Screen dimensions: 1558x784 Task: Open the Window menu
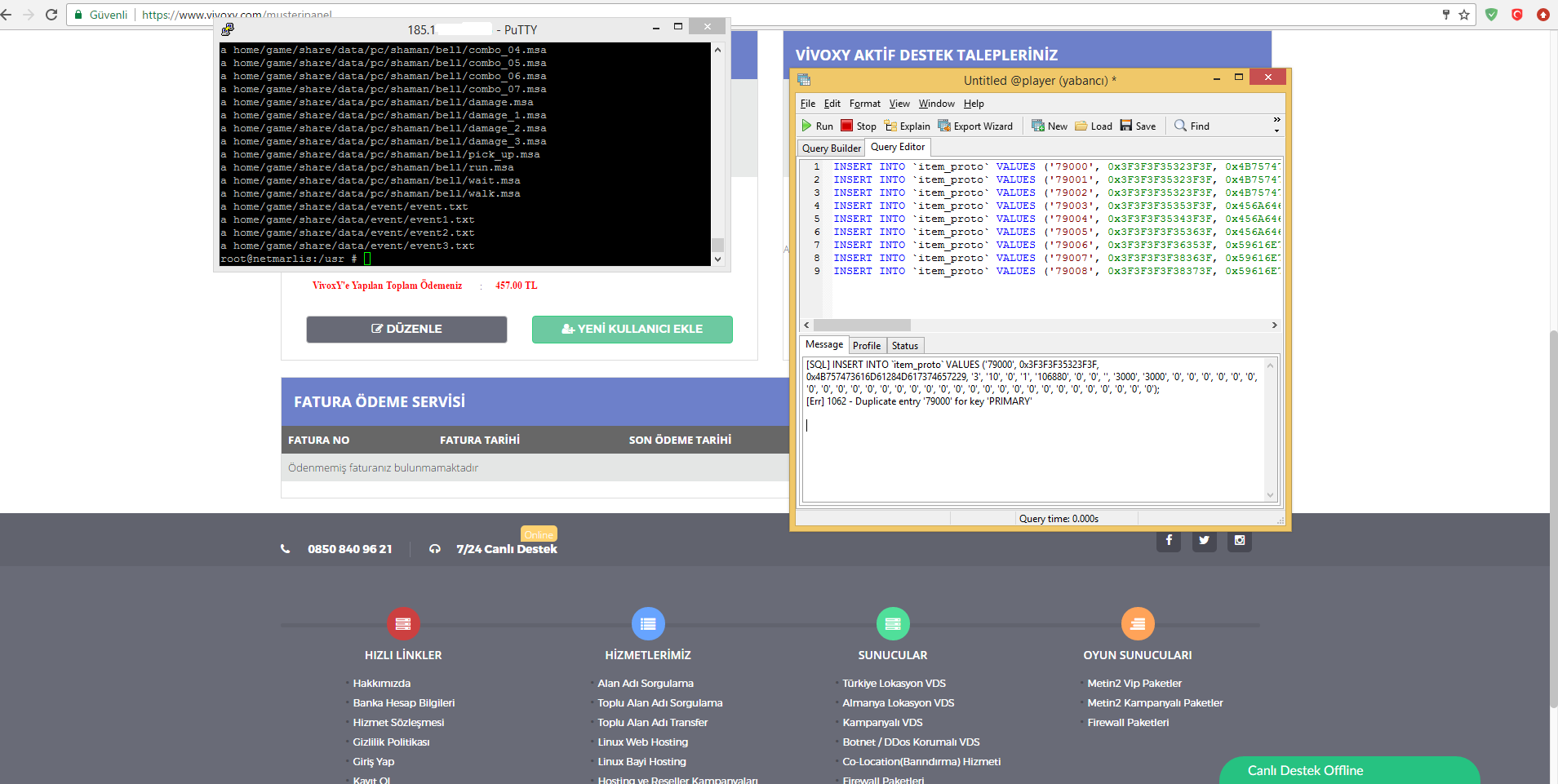point(936,104)
